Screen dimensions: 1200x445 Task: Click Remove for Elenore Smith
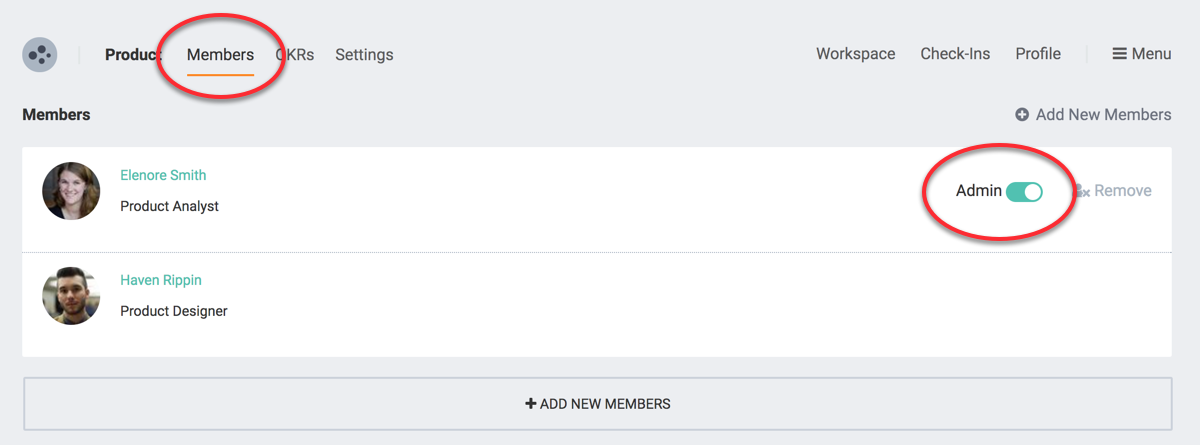point(1122,191)
